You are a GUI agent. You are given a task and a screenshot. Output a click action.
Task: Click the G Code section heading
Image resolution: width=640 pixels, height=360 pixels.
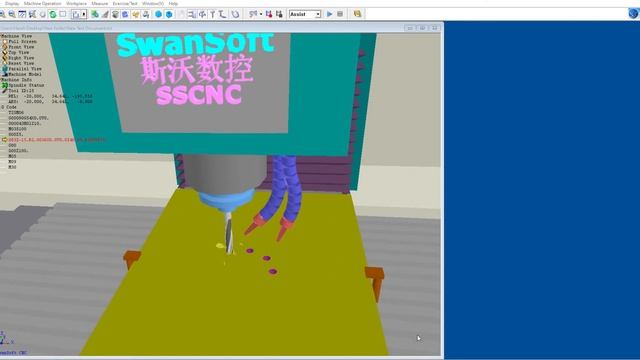tap(9, 107)
